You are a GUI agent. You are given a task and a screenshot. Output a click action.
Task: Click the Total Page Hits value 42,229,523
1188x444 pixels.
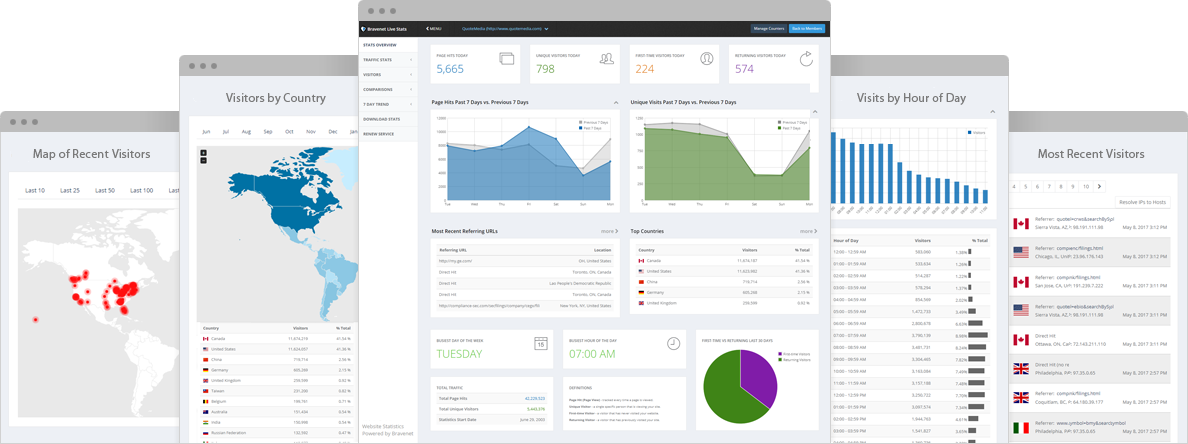pos(534,398)
